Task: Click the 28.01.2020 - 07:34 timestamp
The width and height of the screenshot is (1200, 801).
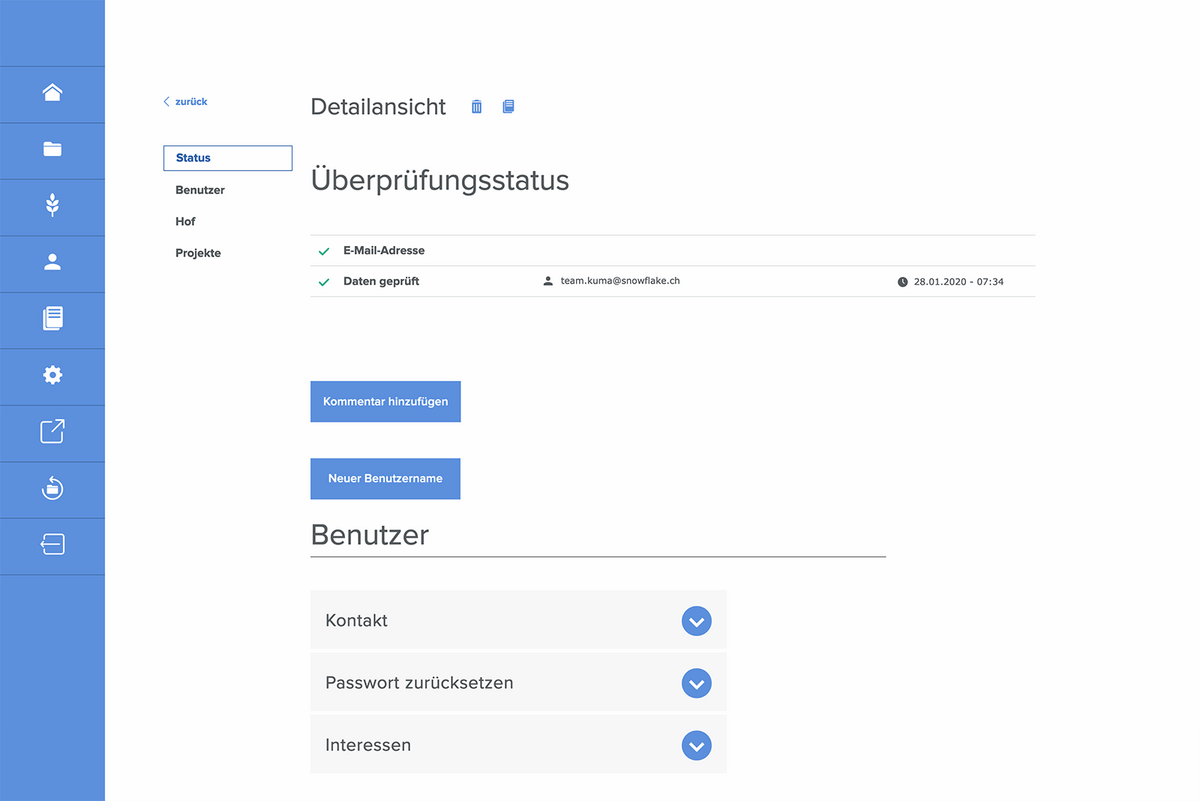Action: (x=959, y=282)
